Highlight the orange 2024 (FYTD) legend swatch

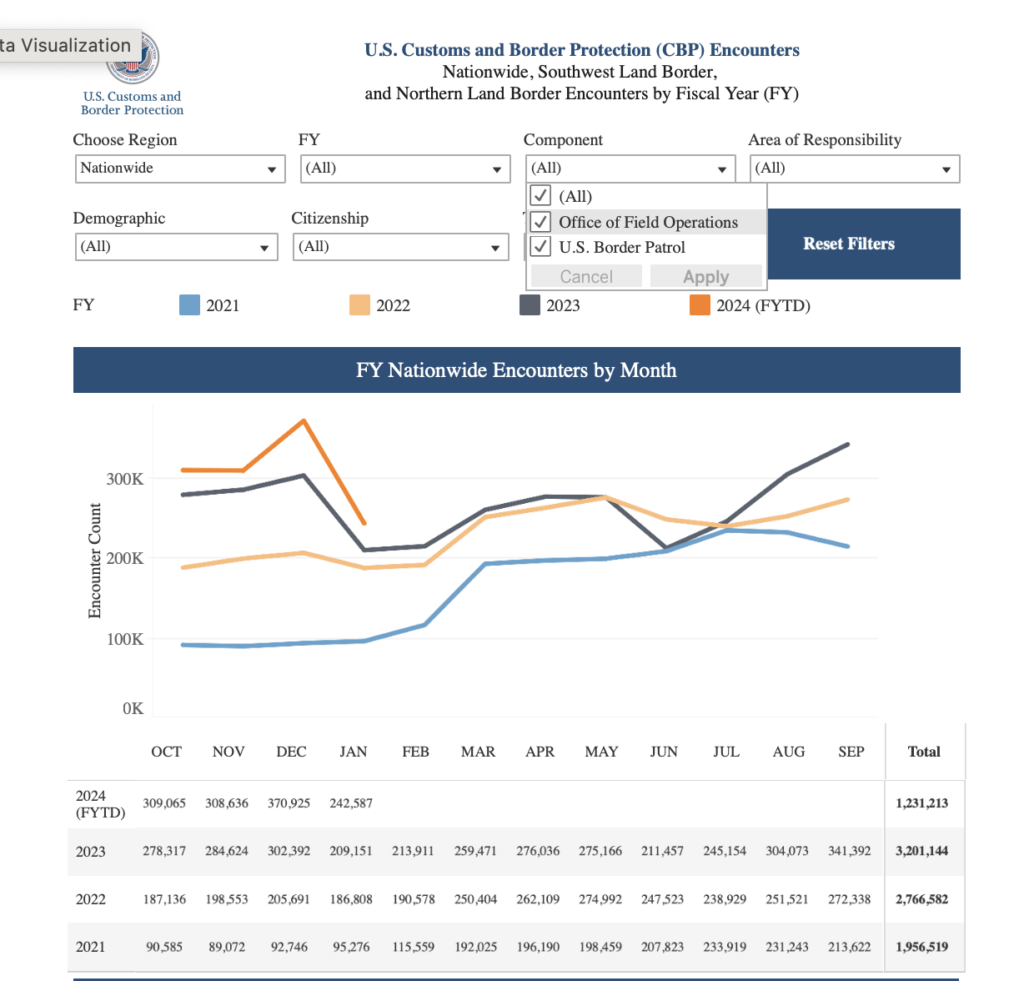point(699,305)
